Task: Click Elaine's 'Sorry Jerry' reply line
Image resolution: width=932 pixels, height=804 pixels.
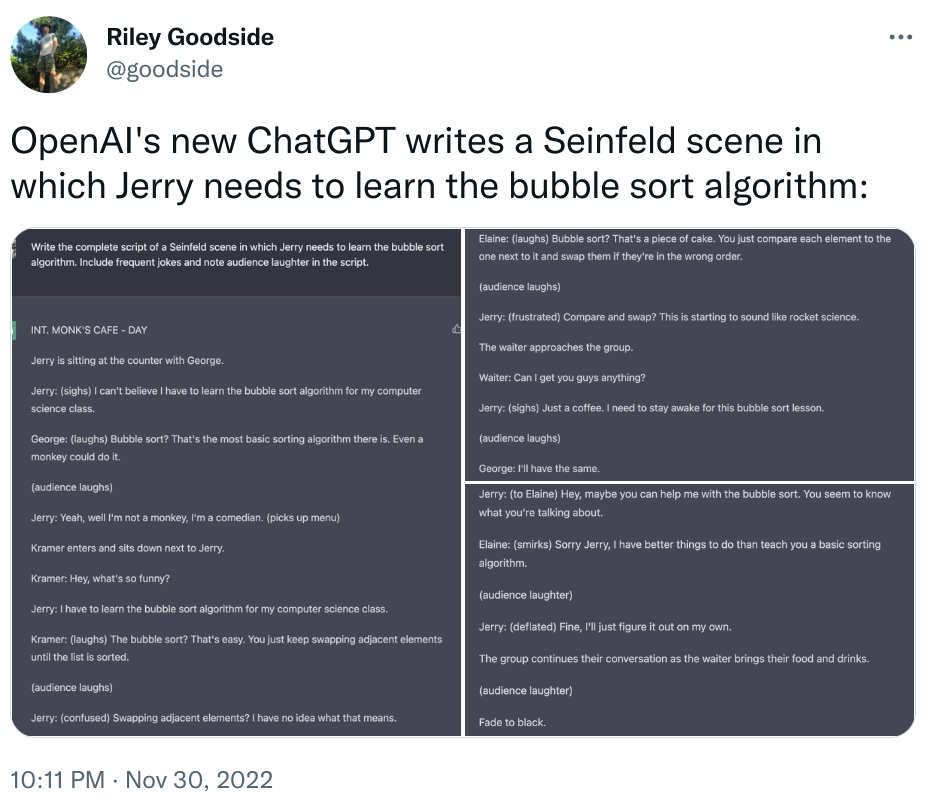Action: (x=679, y=553)
